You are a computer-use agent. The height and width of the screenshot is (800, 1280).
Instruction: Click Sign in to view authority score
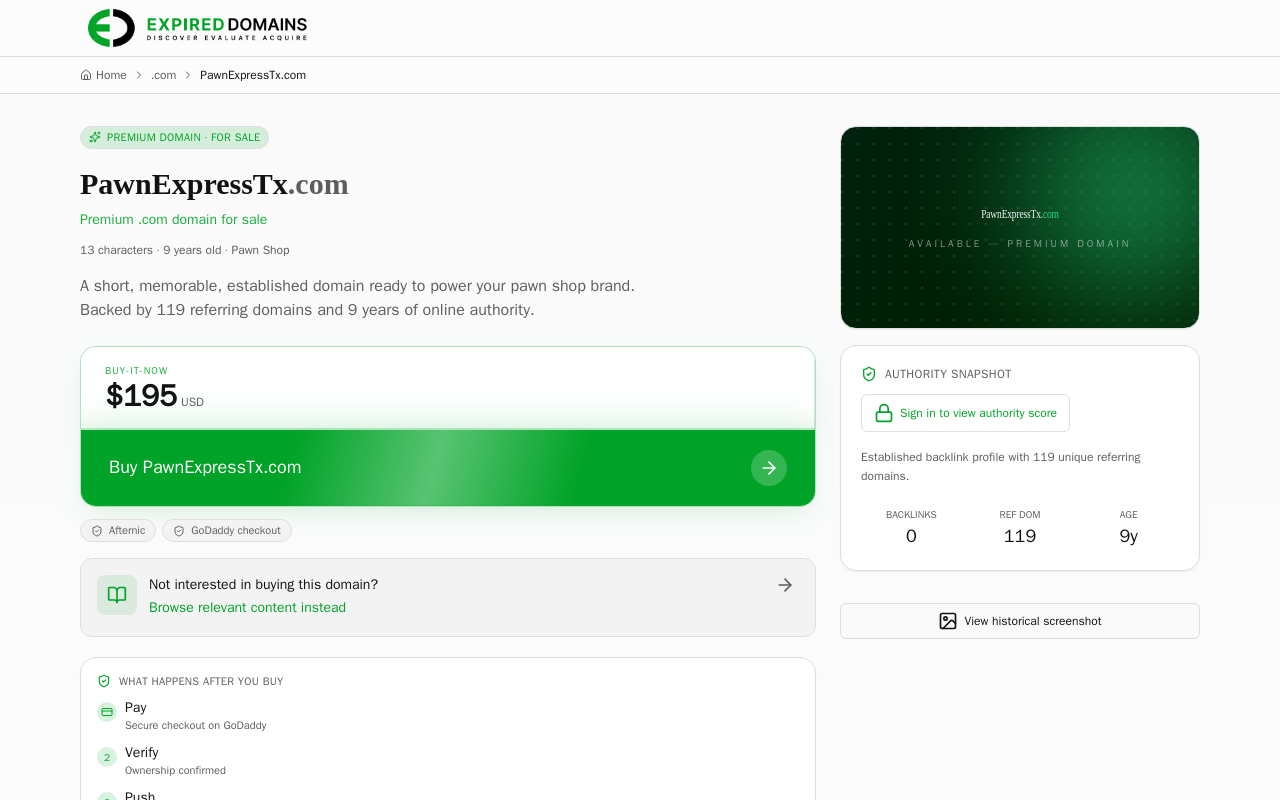click(965, 413)
